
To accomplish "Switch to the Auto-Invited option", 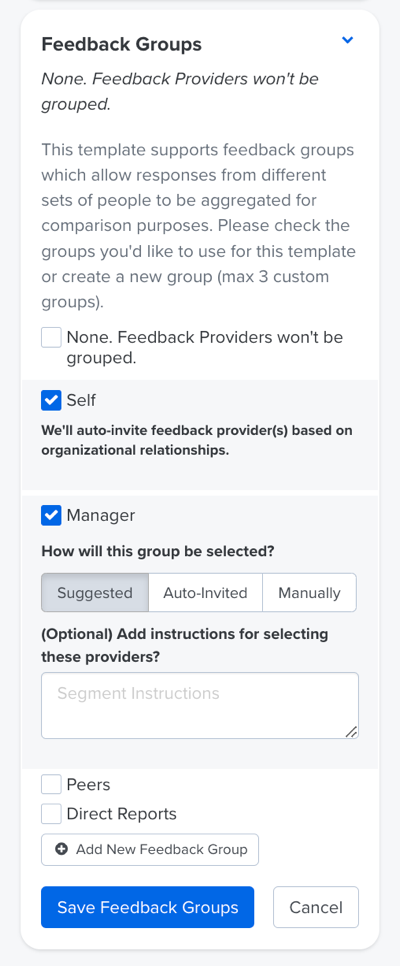I will (205, 593).
